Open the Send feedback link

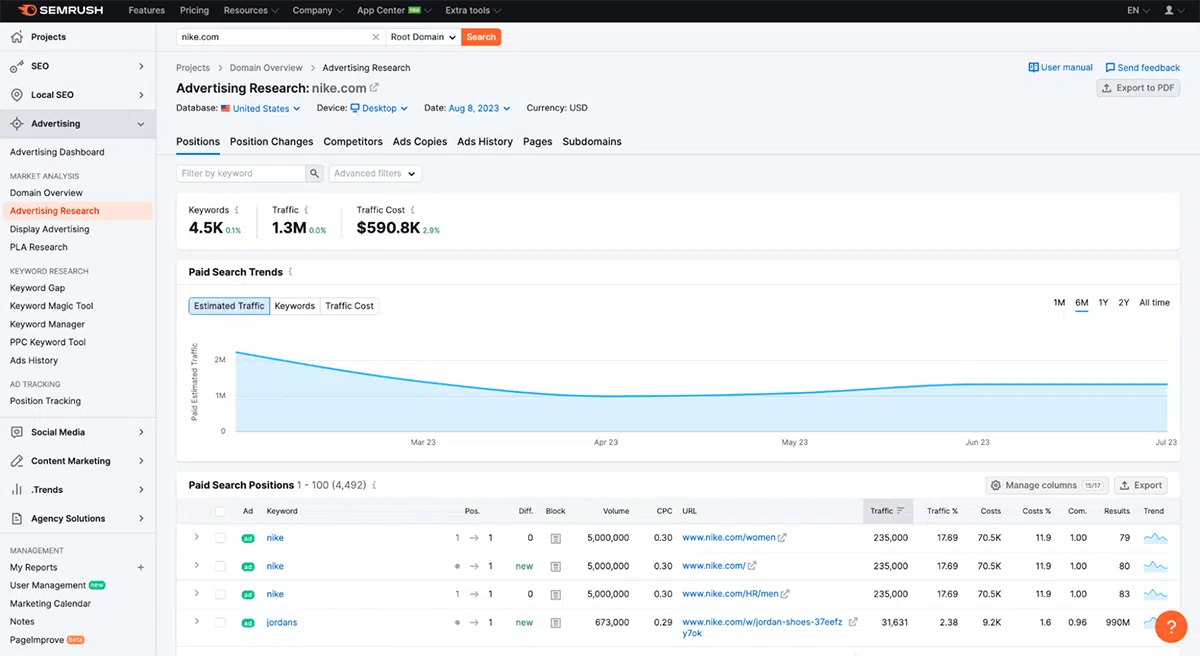tap(1142, 67)
